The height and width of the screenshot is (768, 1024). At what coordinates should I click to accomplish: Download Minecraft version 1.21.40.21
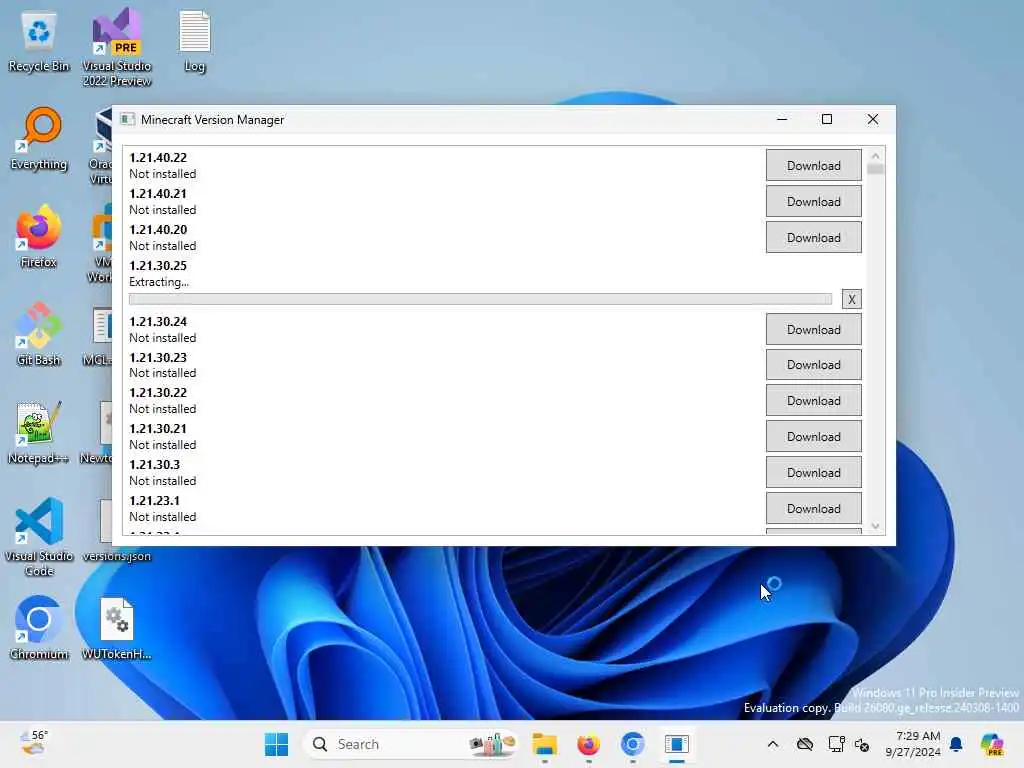point(813,201)
